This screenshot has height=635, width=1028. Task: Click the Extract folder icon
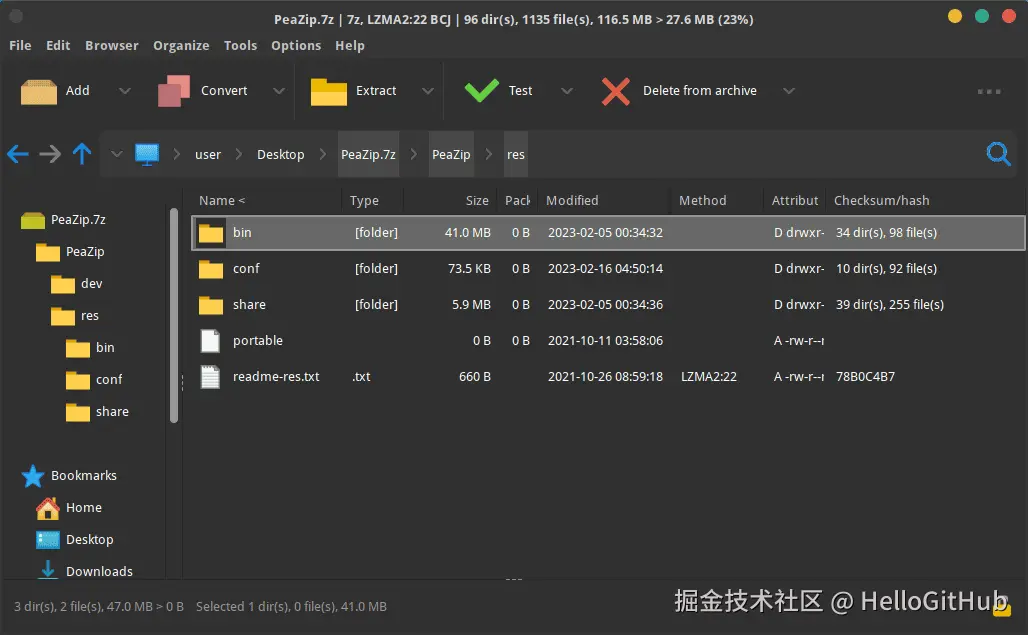pyautogui.click(x=328, y=92)
